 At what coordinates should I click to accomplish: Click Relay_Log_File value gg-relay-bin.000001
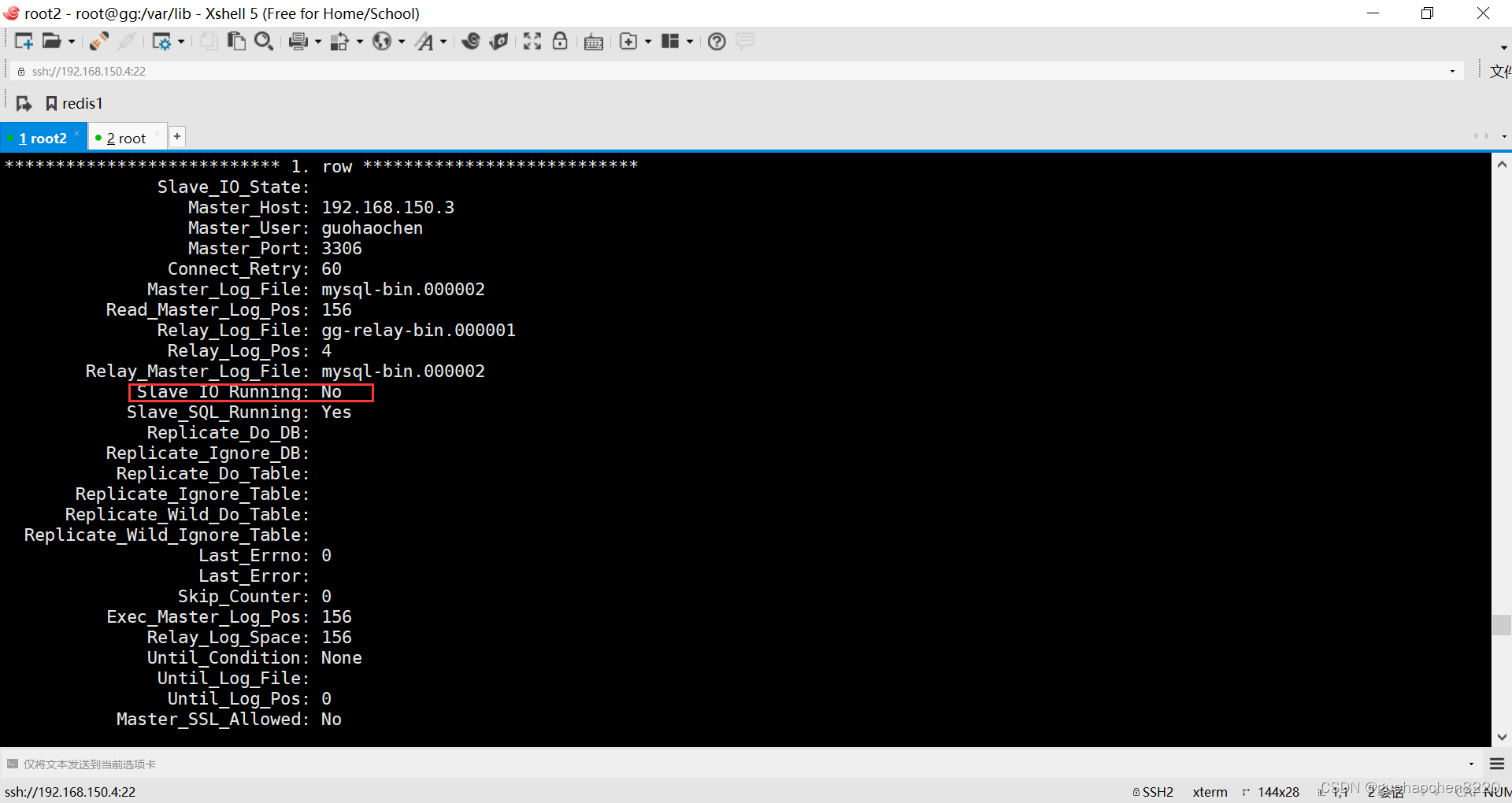(x=418, y=331)
